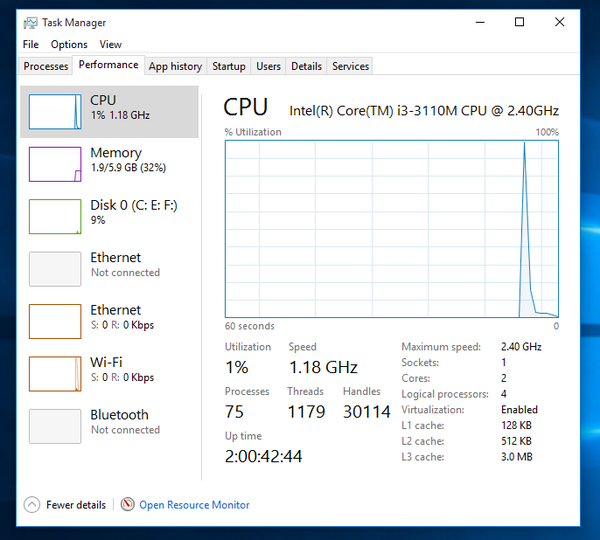
Task: Click the Processes count 75
Action: pos(234,412)
